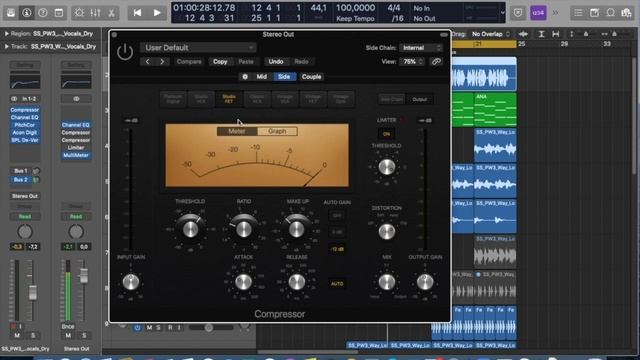The height and width of the screenshot is (360, 640).
Task: Click the Attack knob
Action: (x=244, y=282)
